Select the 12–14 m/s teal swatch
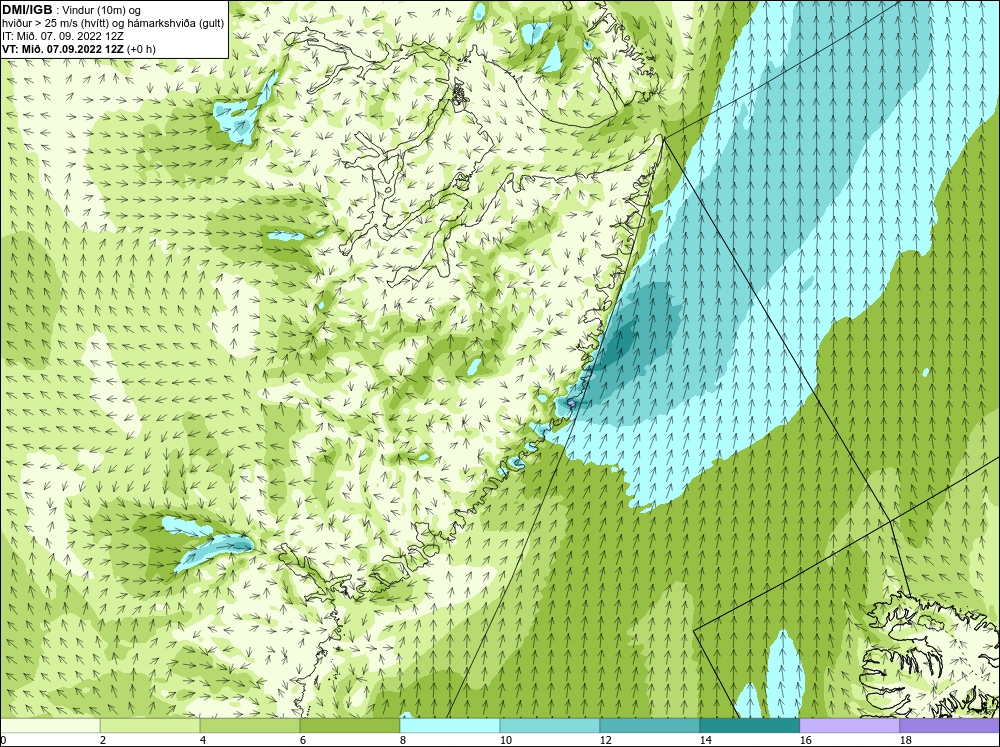 pyautogui.click(x=649, y=725)
